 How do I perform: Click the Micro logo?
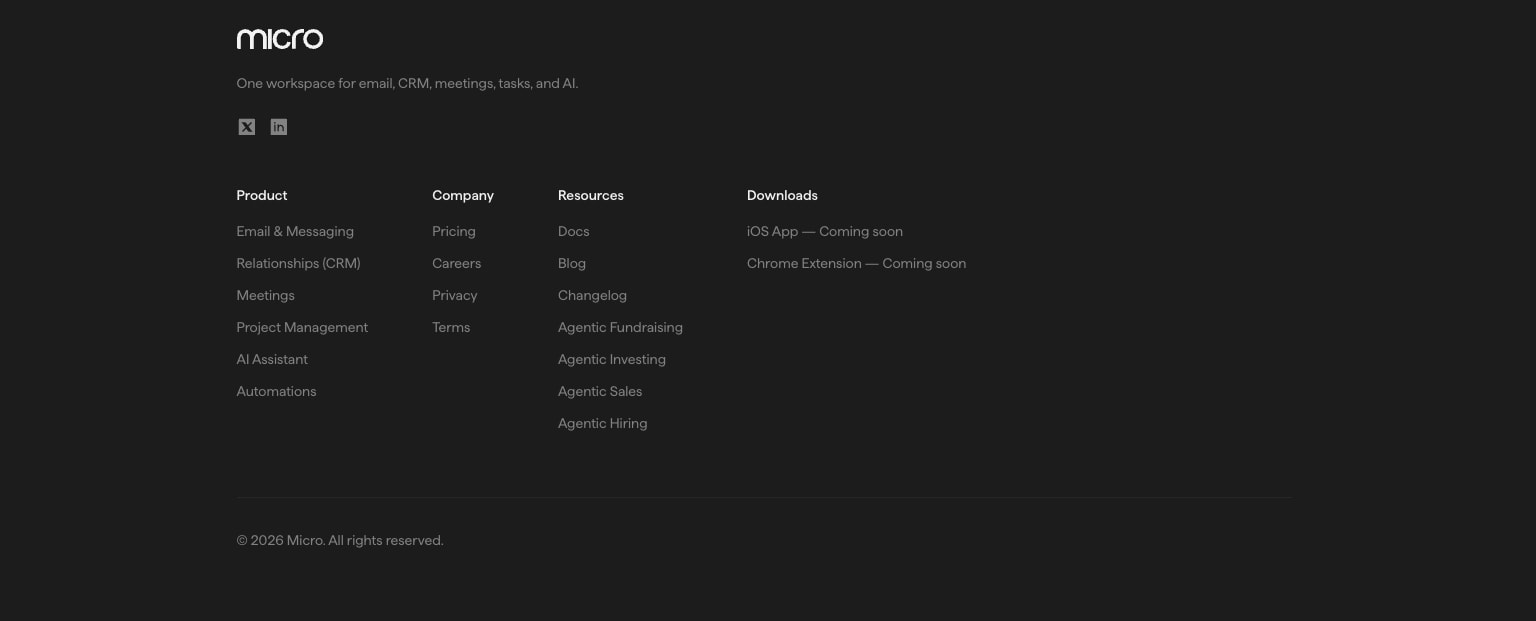[280, 39]
